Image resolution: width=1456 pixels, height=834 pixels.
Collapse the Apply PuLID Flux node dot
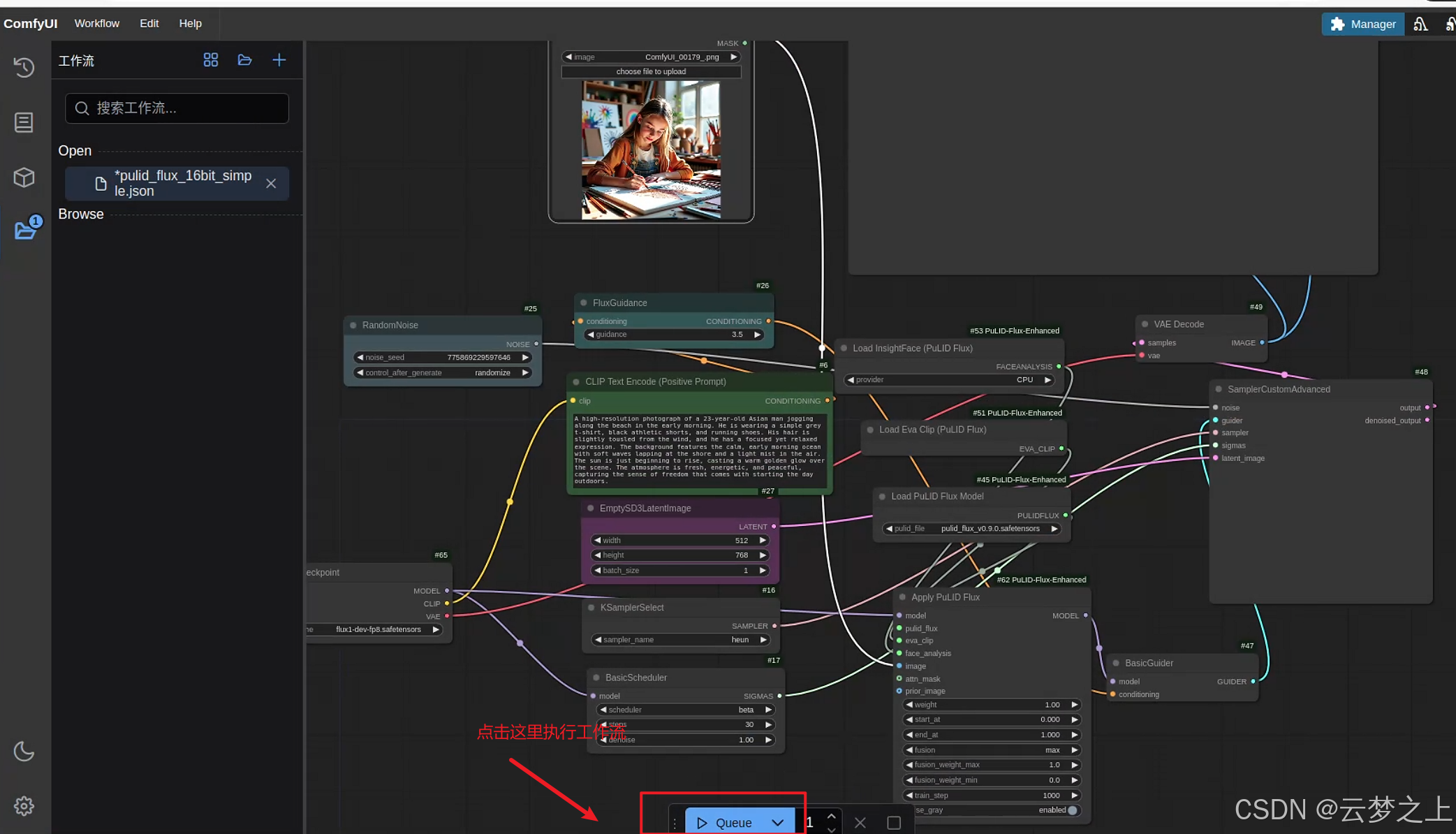[902, 597]
